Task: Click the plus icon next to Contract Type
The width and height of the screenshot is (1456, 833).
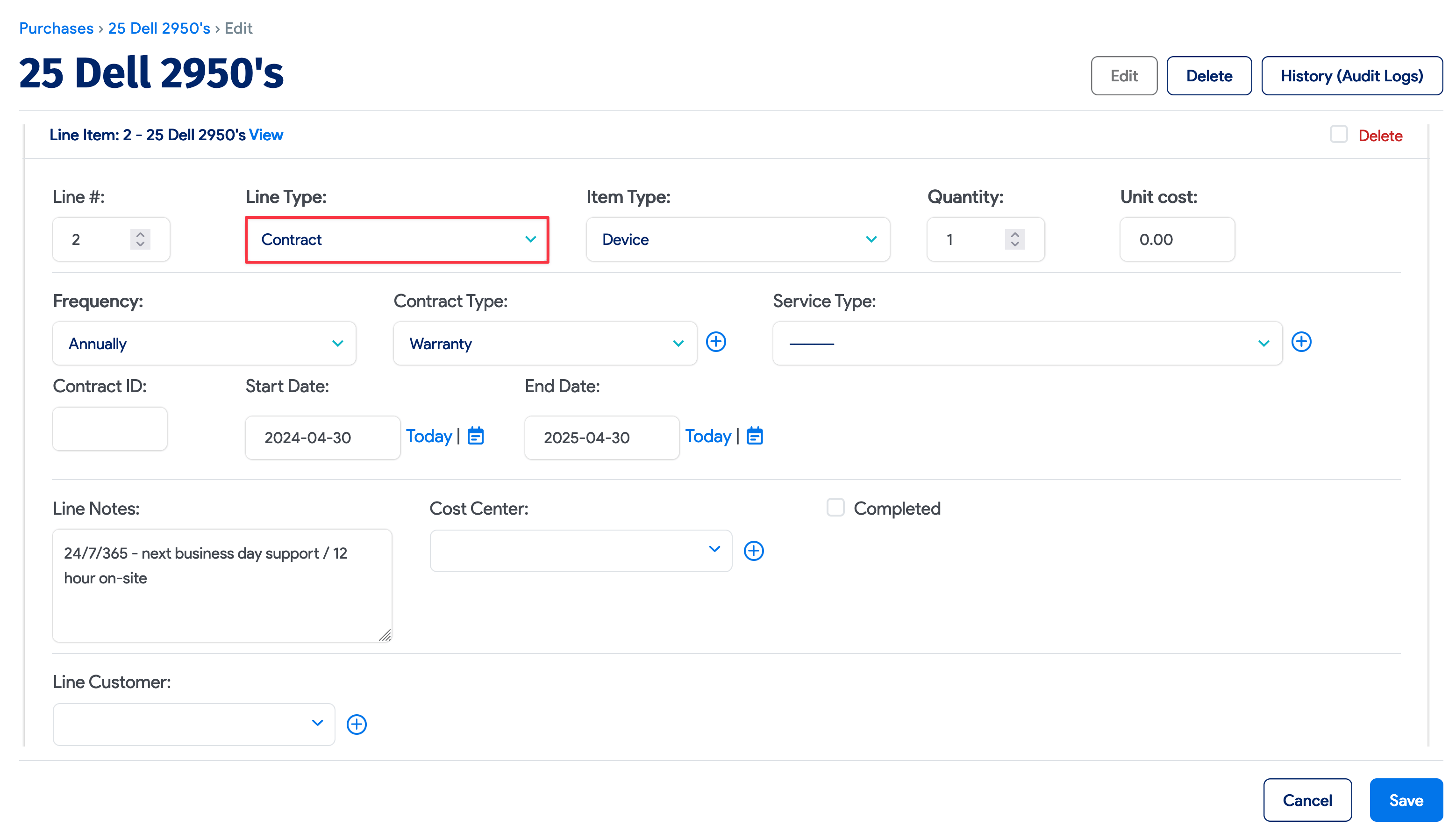Action: click(715, 342)
